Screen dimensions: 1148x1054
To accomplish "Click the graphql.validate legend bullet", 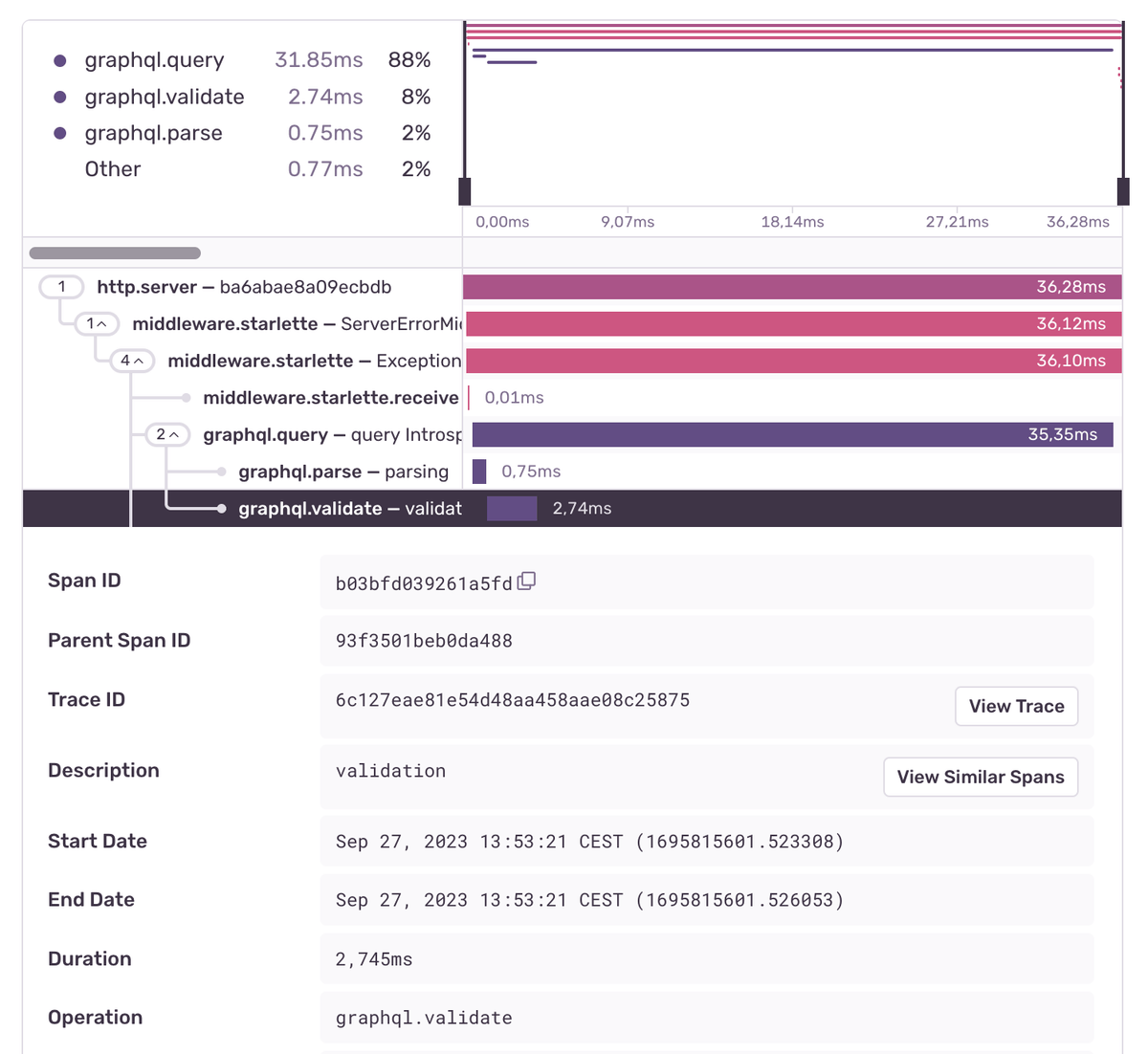I will [61, 96].
